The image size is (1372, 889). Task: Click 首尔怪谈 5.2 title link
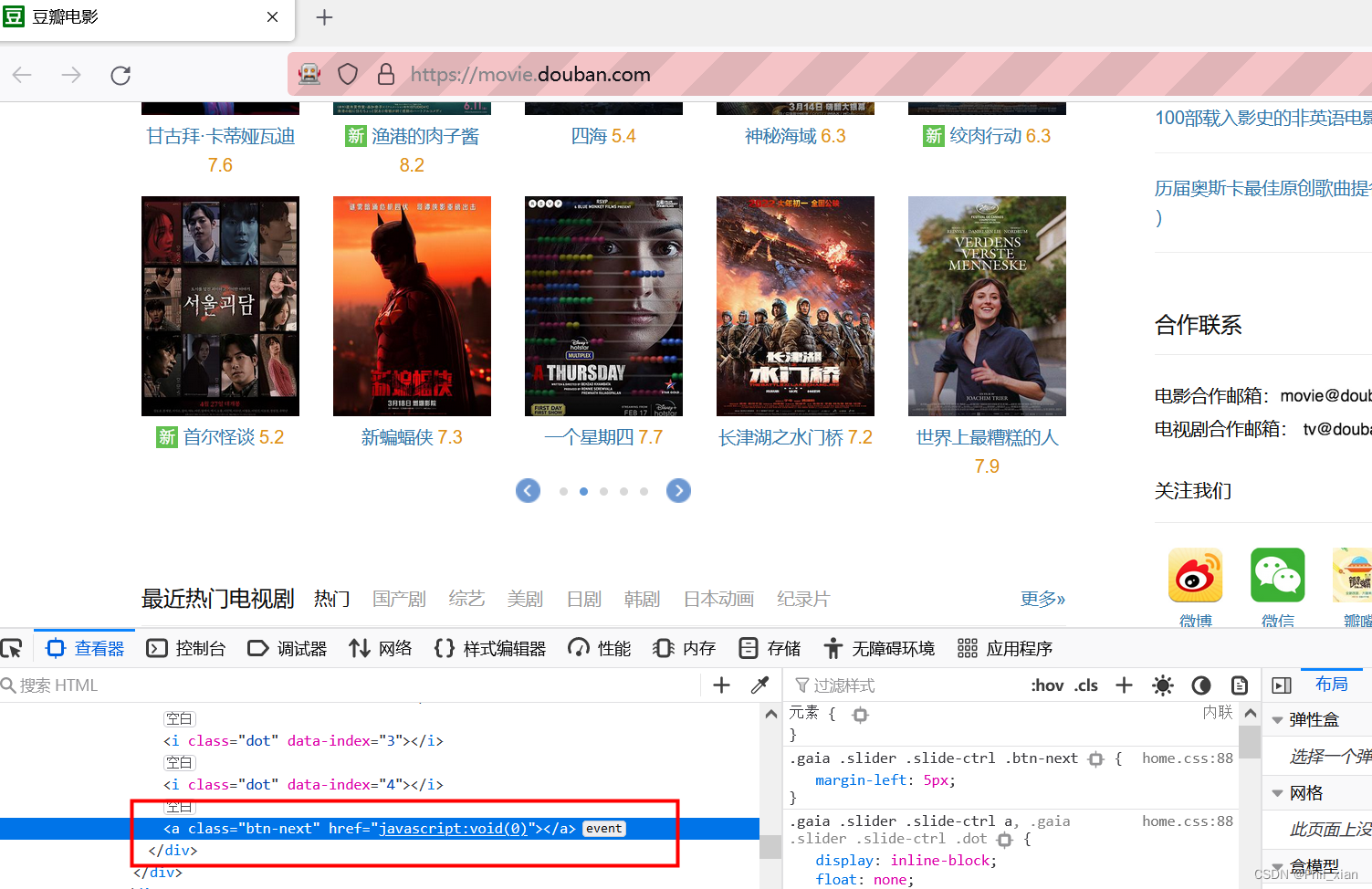[x=234, y=437]
